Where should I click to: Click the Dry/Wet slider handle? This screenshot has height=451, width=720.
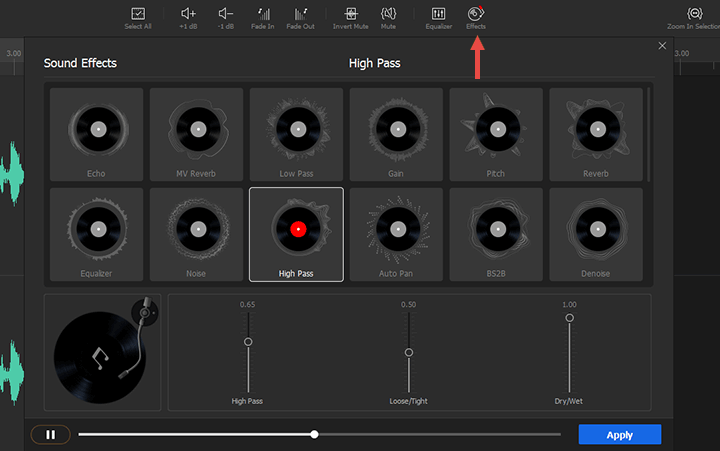(x=569, y=318)
